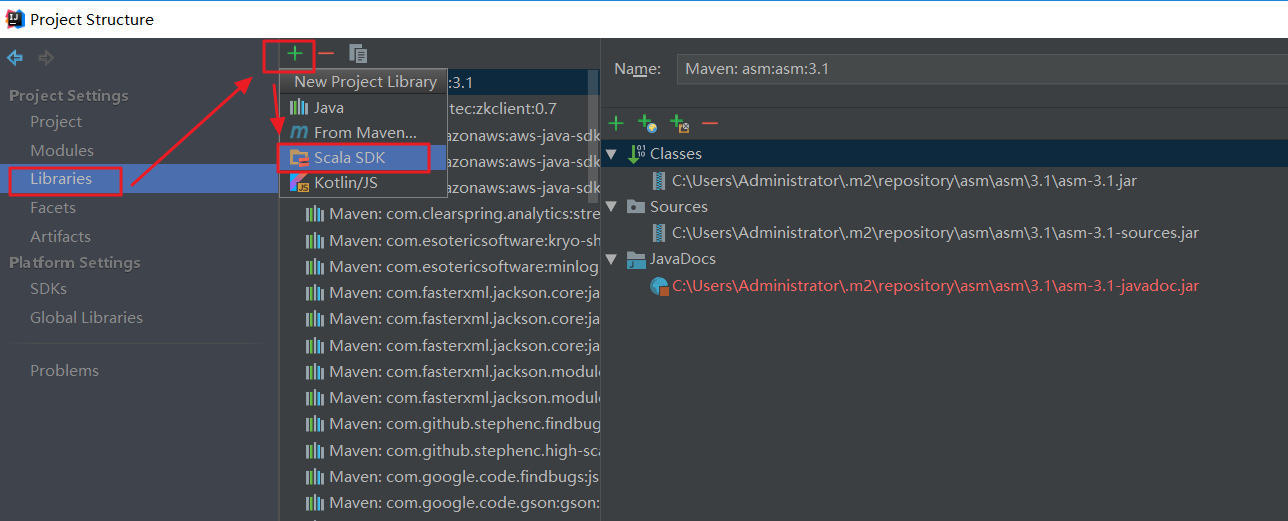Choose Java from the New Project Library popup
The width and height of the screenshot is (1288, 521).
363,107
